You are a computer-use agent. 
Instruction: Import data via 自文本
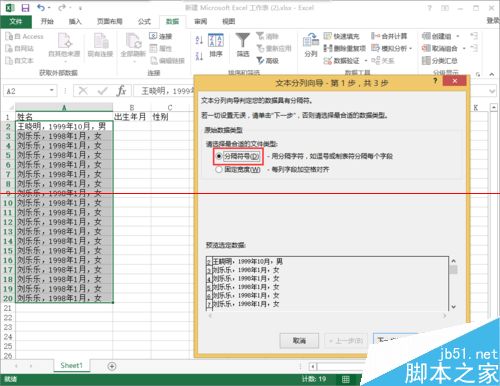(x=20, y=61)
